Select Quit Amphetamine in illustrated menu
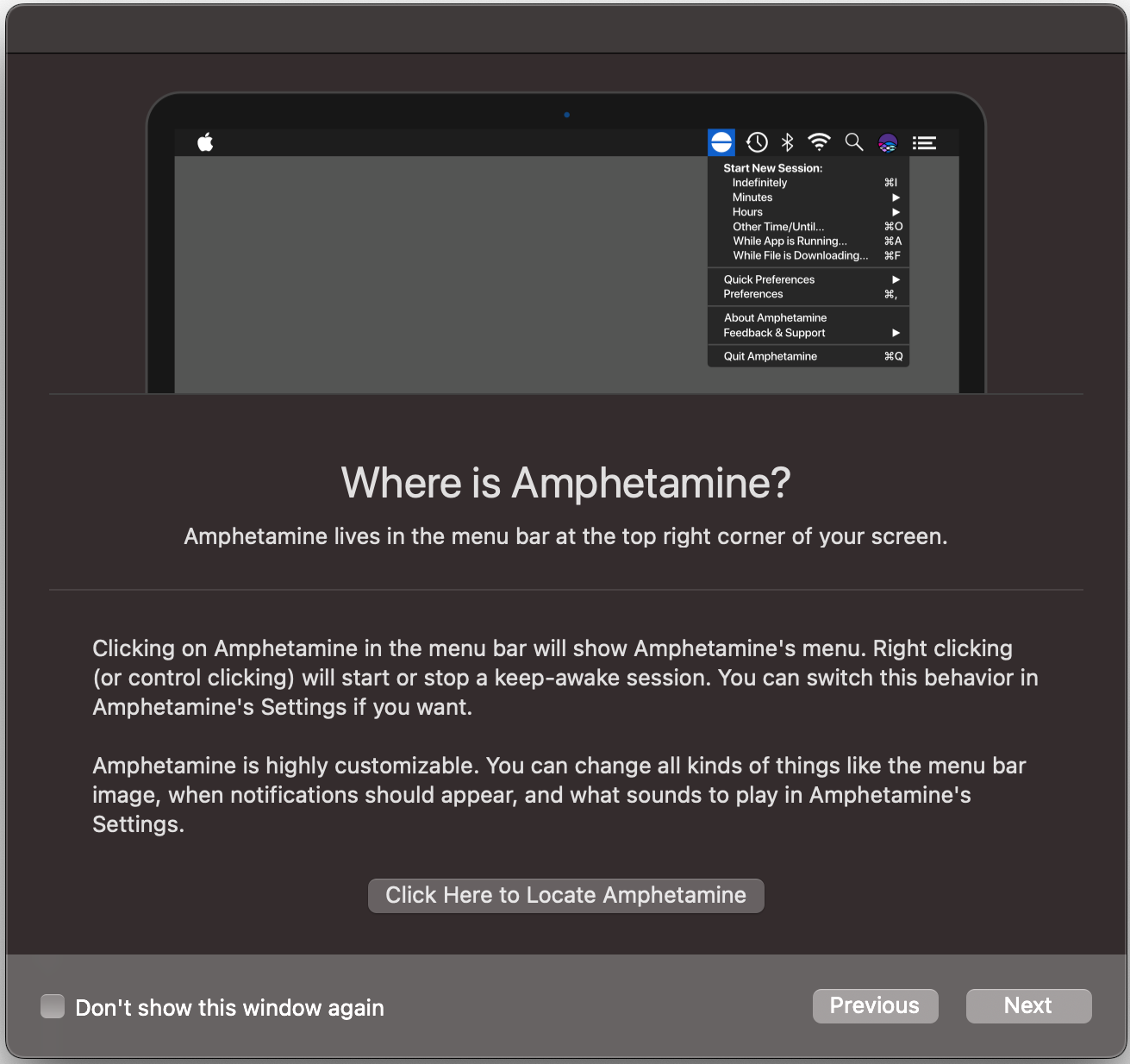 coord(808,356)
